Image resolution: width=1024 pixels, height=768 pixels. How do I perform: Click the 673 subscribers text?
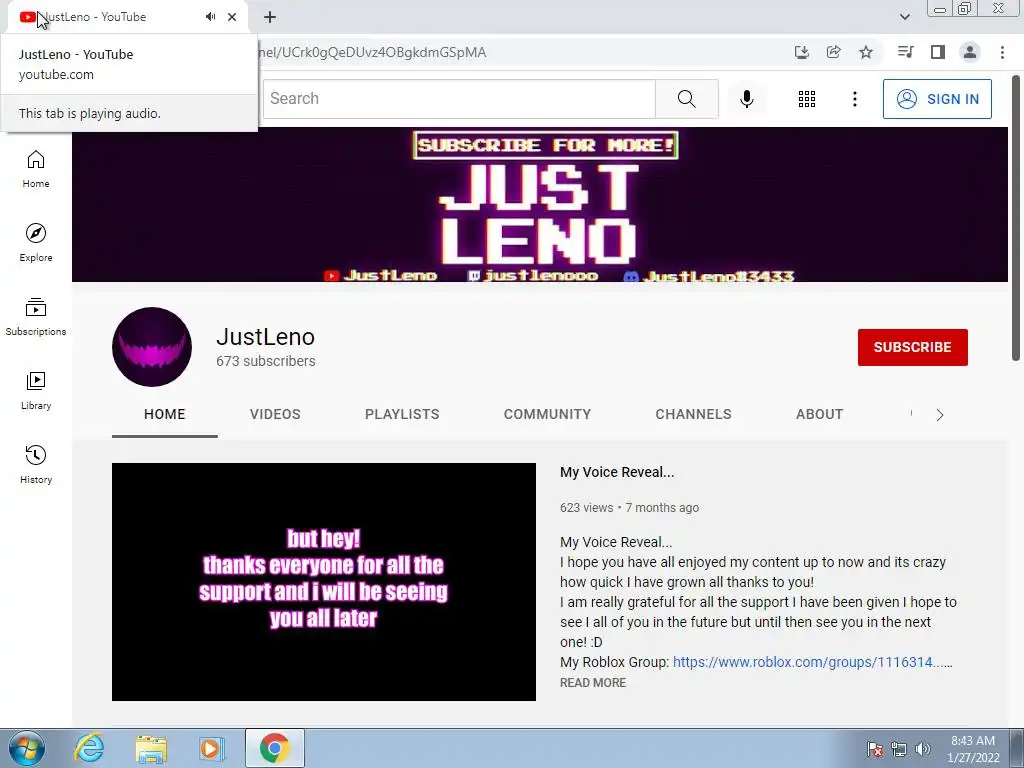(266, 361)
